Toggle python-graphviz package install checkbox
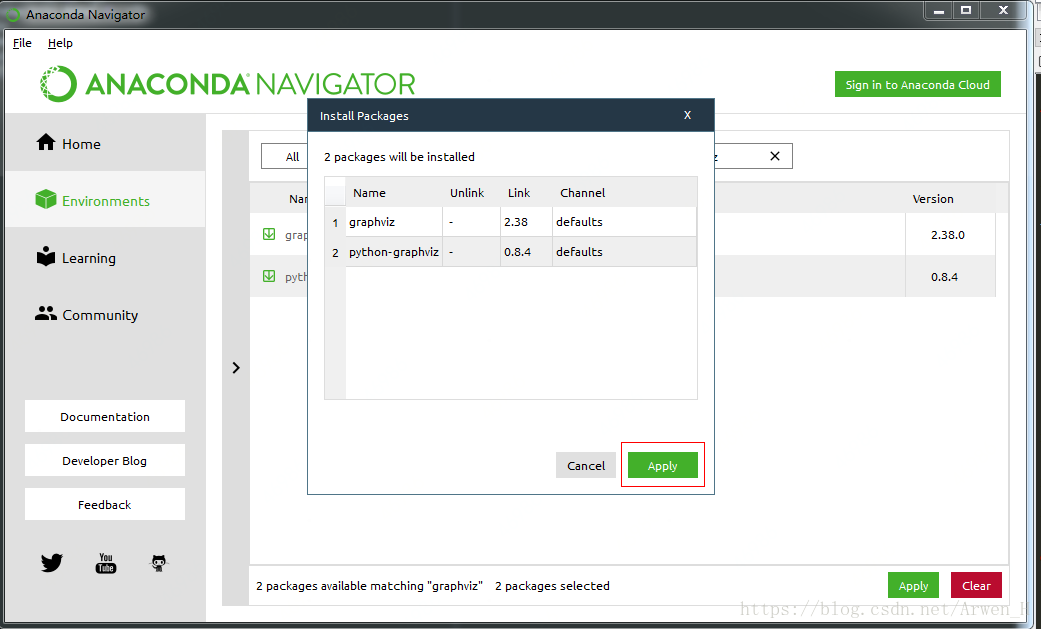Screen dimensions: 1041x629 [269, 276]
